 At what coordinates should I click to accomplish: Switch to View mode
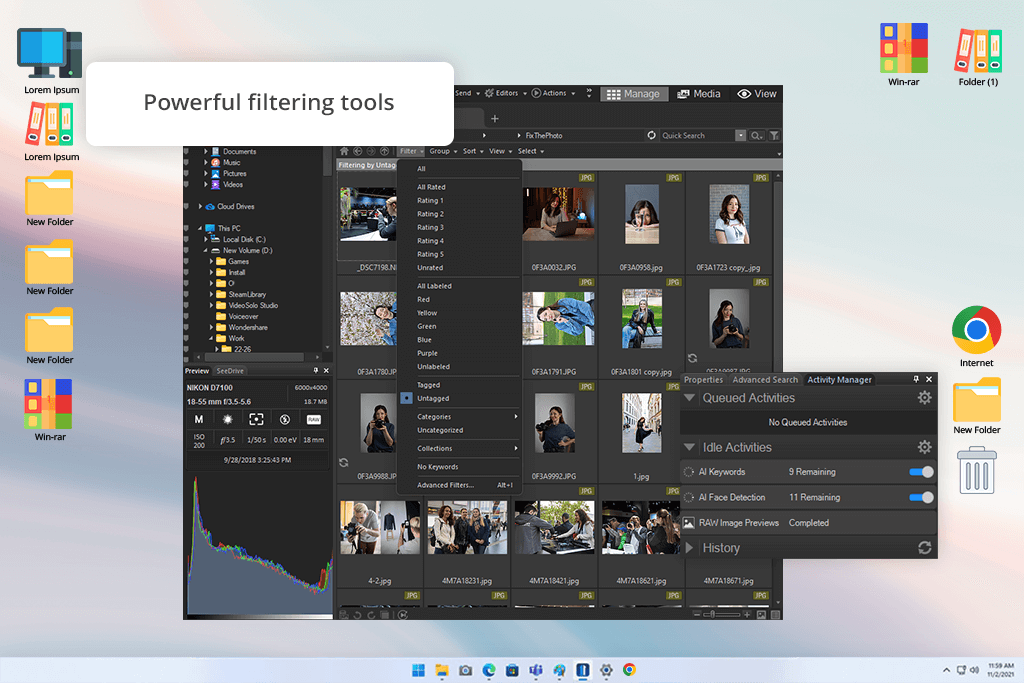coord(757,94)
